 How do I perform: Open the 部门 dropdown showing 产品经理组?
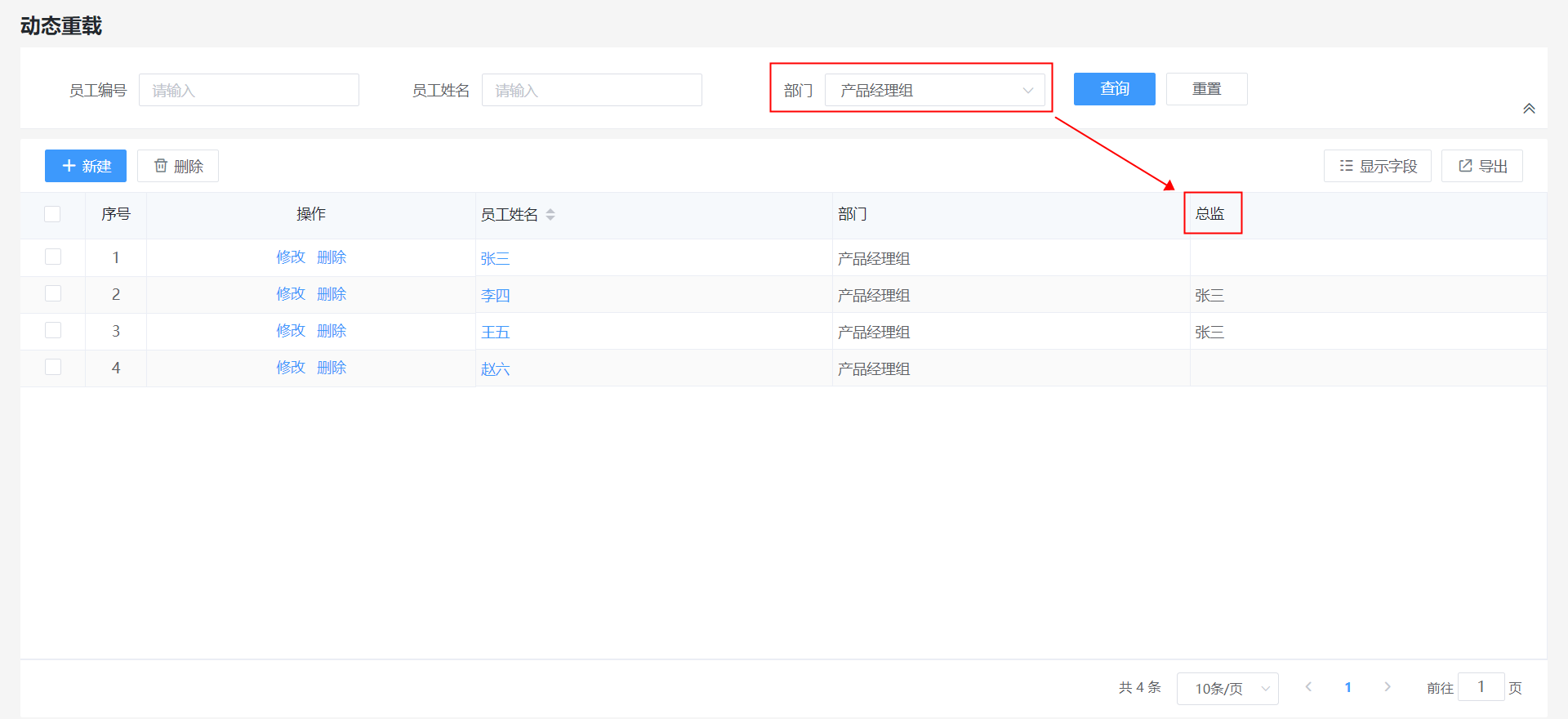pyautogui.click(x=934, y=90)
